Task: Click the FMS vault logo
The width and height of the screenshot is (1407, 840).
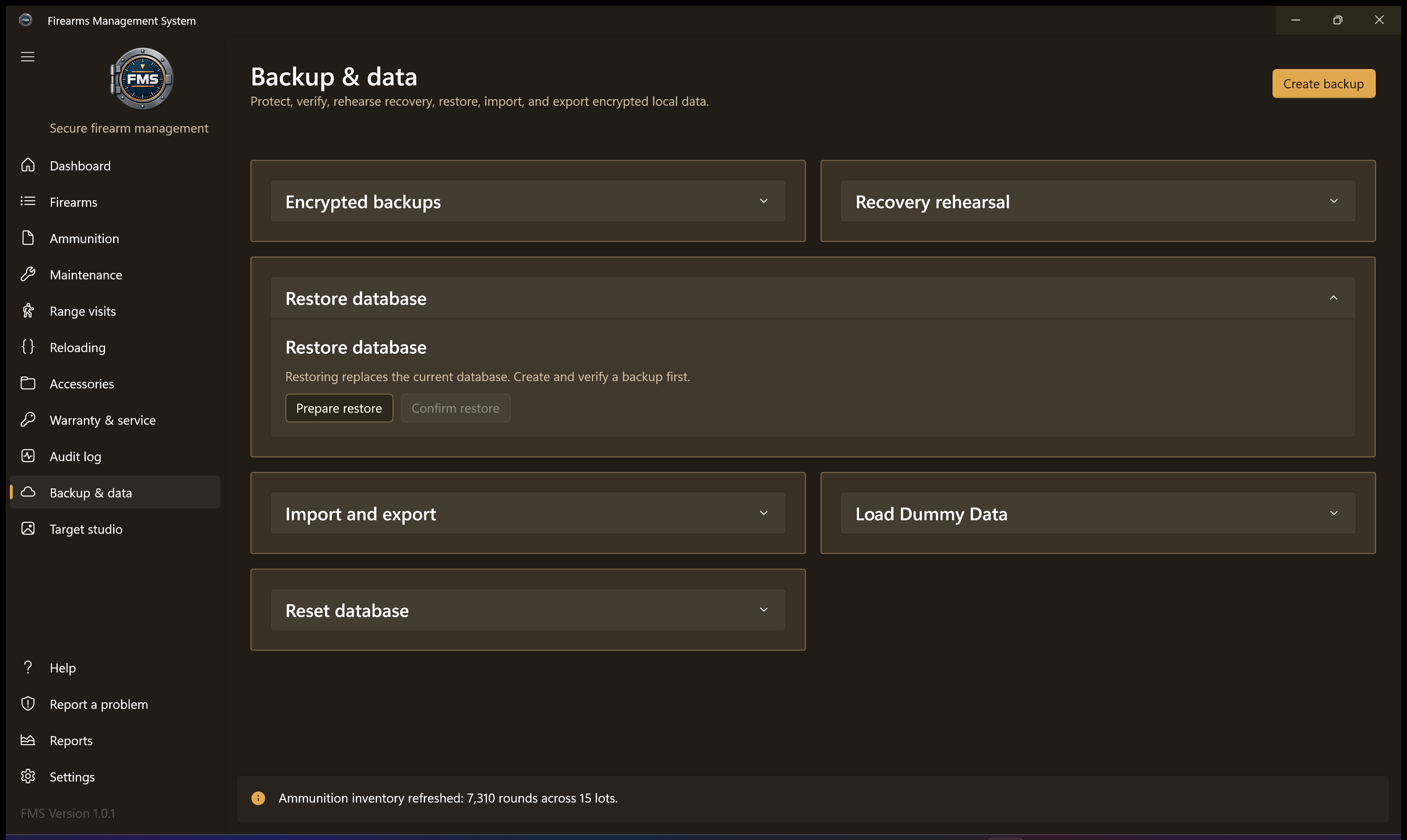Action: [x=142, y=79]
